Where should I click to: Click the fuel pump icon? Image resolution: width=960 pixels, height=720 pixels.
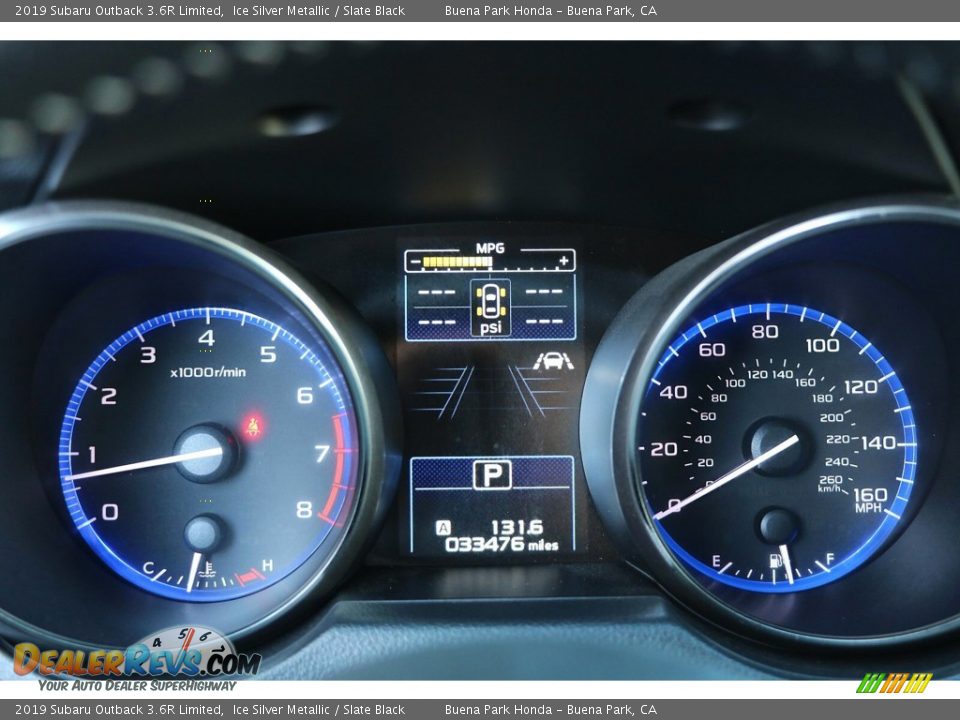click(x=774, y=560)
